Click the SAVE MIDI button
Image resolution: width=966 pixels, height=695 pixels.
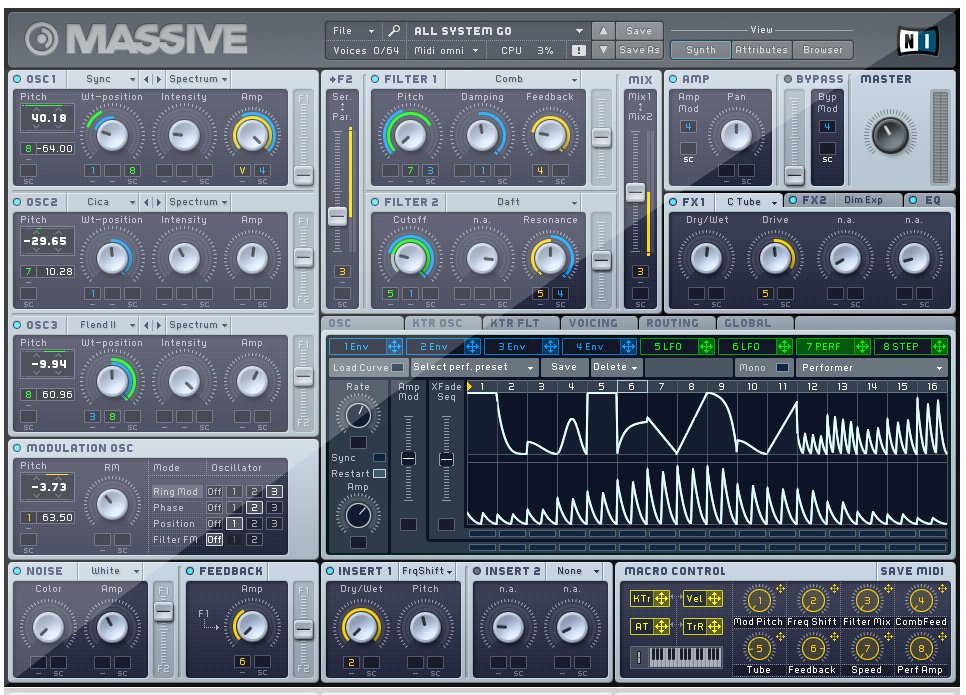click(x=912, y=571)
